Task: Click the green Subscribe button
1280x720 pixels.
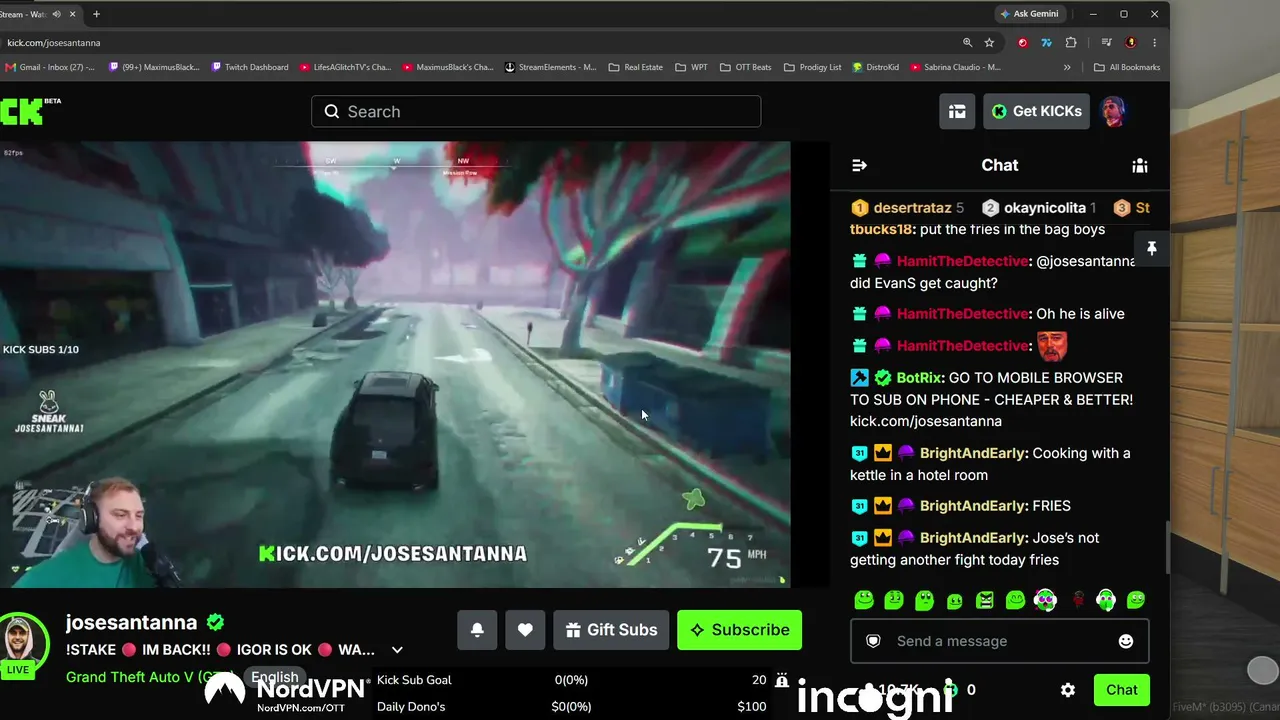Action: pos(739,630)
